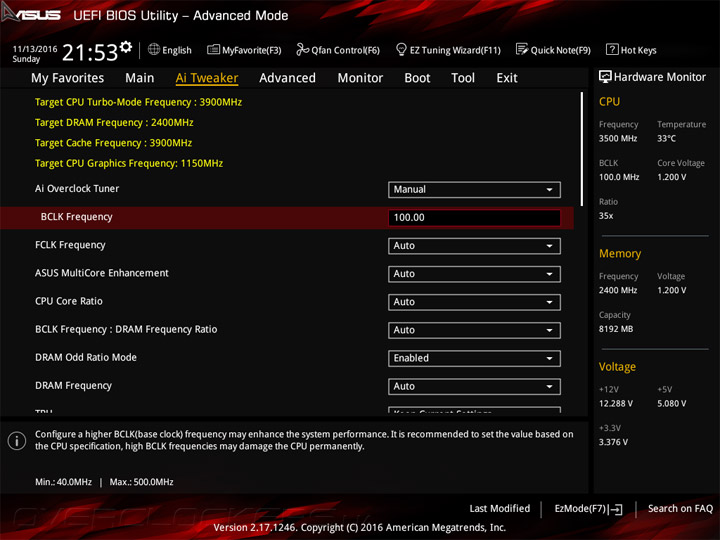
Task: Click the Qfan Control fan icon
Action: coord(302,49)
